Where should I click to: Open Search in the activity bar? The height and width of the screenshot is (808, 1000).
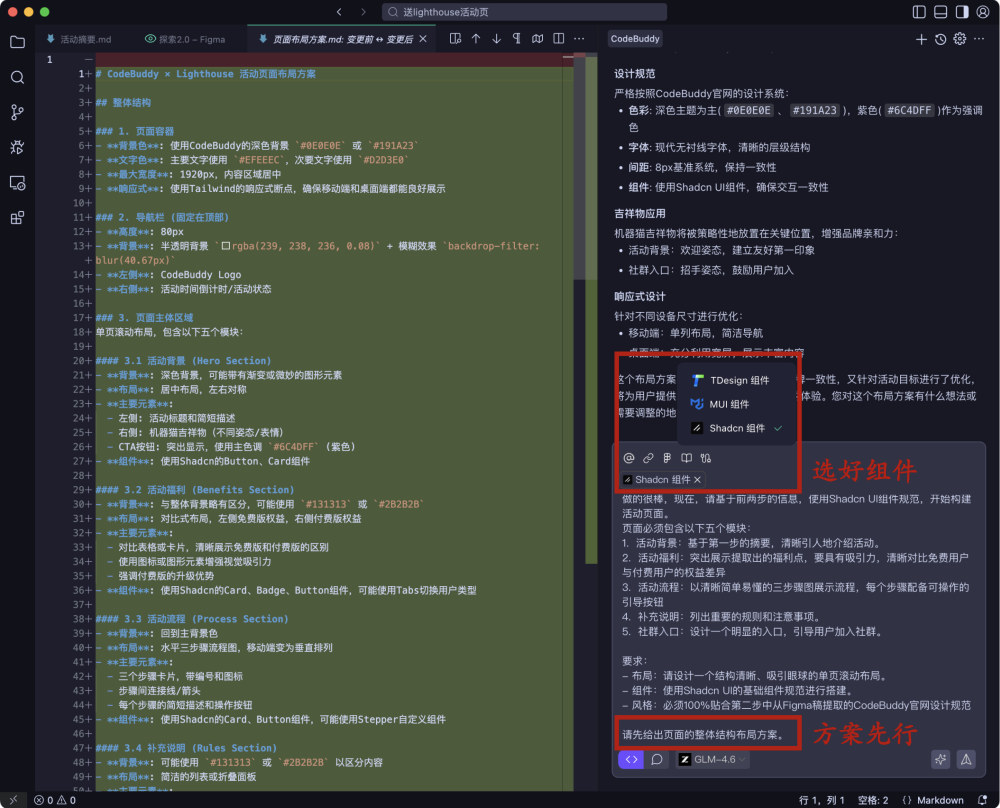pyautogui.click(x=16, y=76)
